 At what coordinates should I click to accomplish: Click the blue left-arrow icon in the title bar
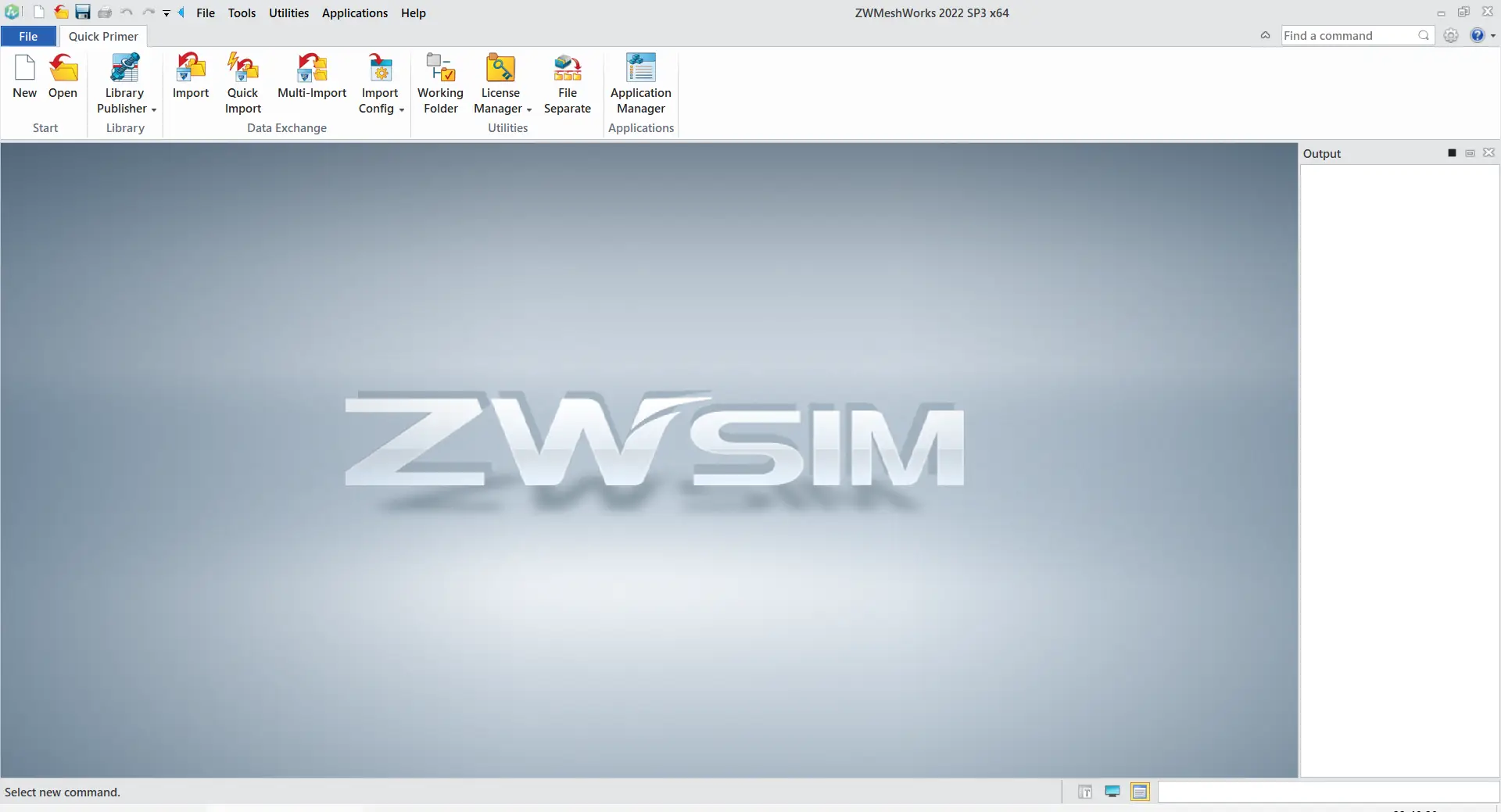[181, 13]
